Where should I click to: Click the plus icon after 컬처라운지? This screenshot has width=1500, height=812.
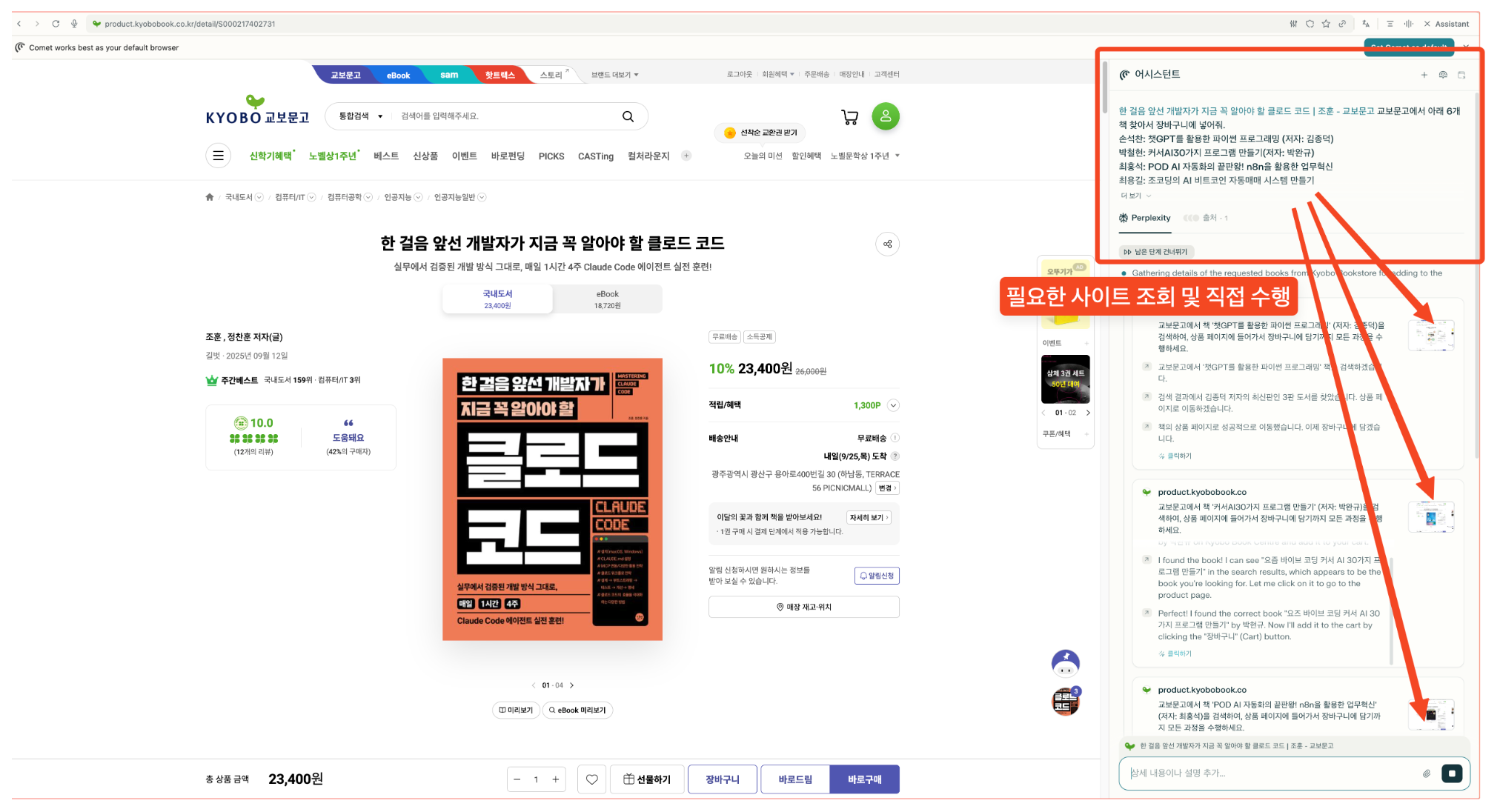point(686,156)
